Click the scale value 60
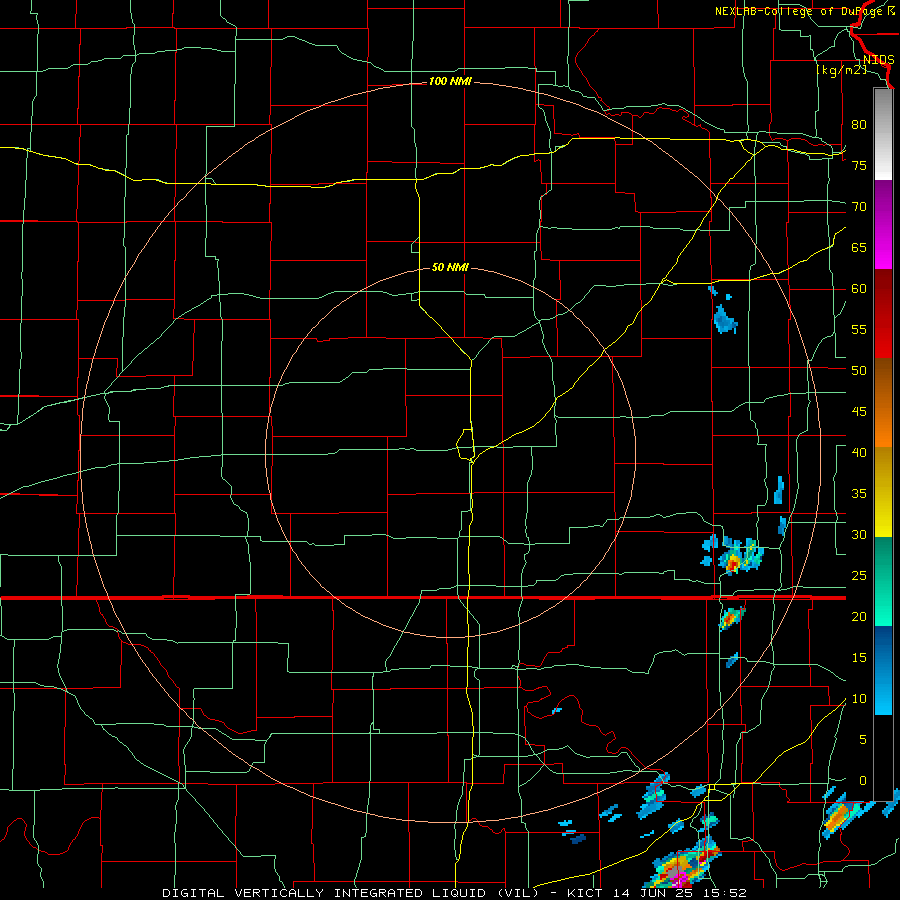Viewport: 900px width, 900px height. pyautogui.click(x=859, y=289)
